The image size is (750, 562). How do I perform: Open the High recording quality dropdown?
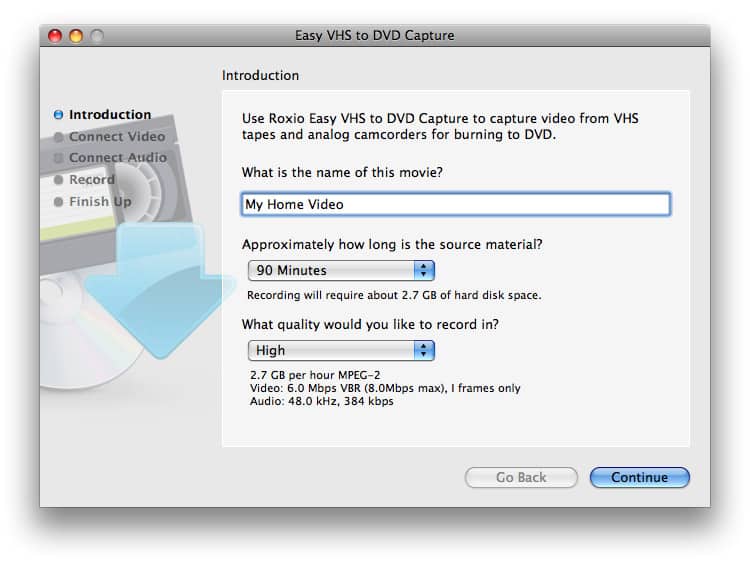(341, 351)
